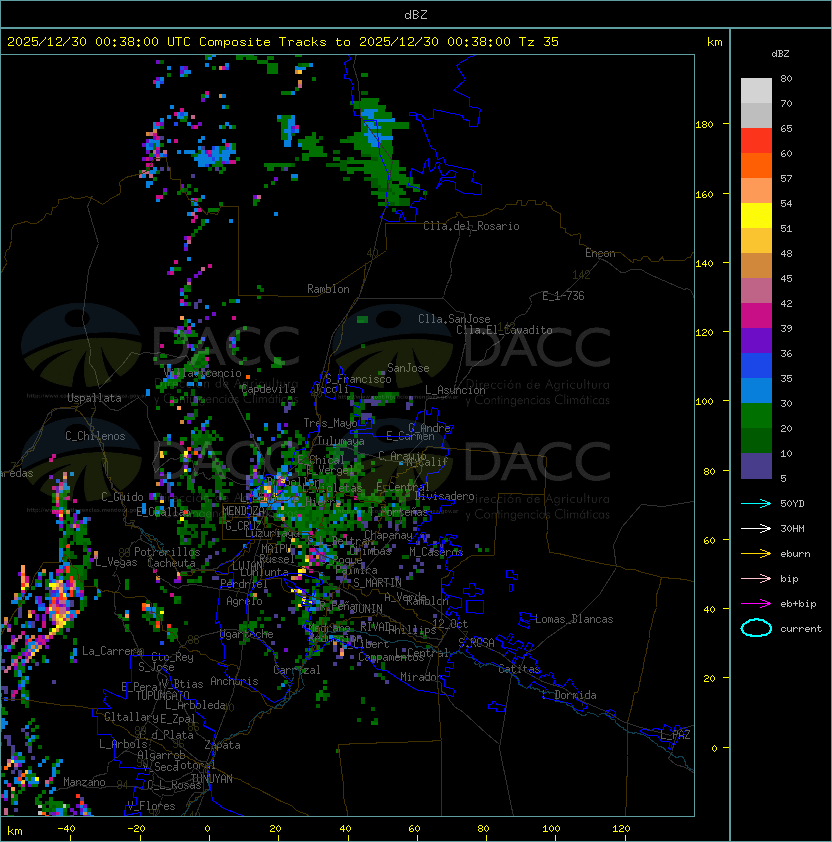Select the orange 57-60 dBZ color block
Screen dimensions: 832x842
(x=756, y=165)
